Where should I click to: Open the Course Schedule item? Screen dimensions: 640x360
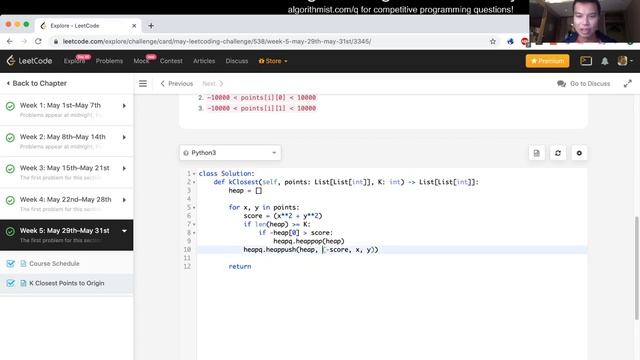[x=54, y=264]
